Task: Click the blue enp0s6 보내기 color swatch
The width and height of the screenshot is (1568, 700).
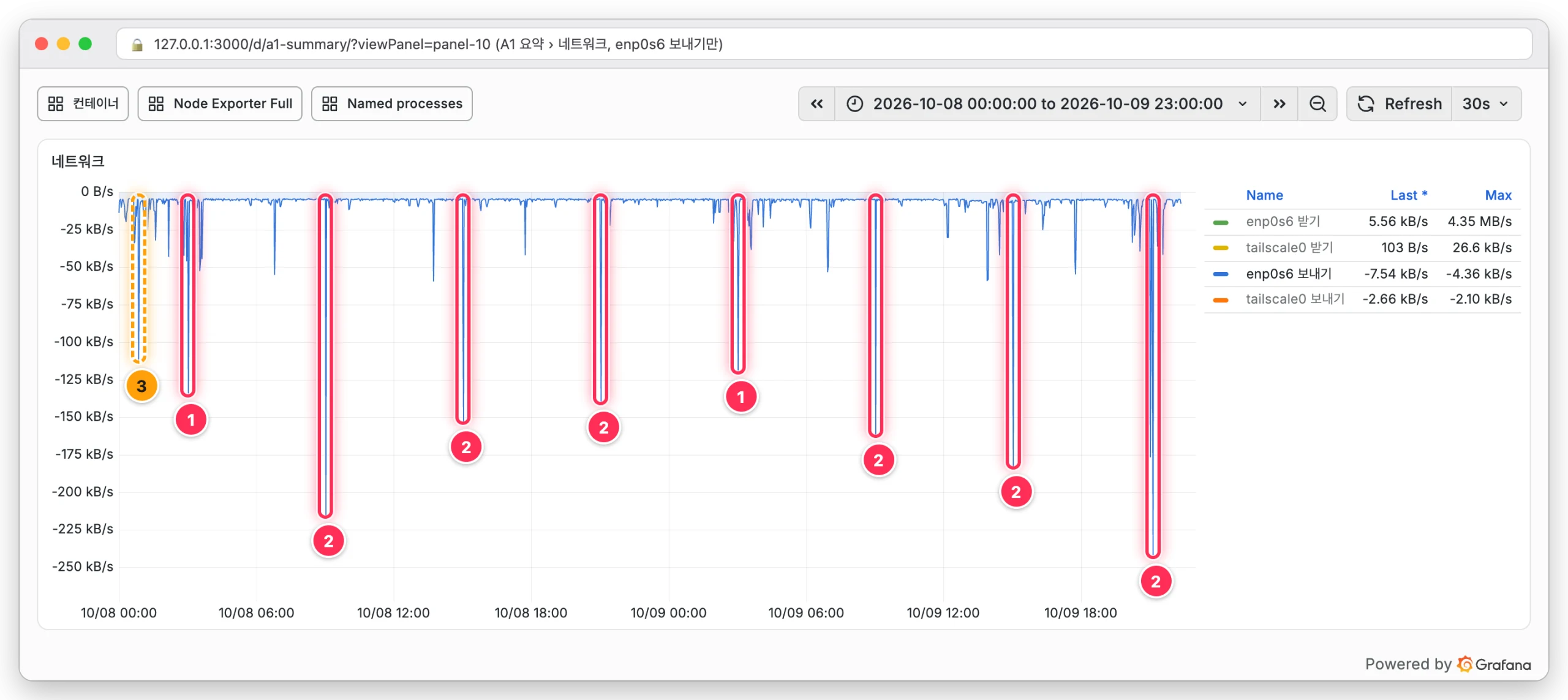Action: click(x=1221, y=274)
